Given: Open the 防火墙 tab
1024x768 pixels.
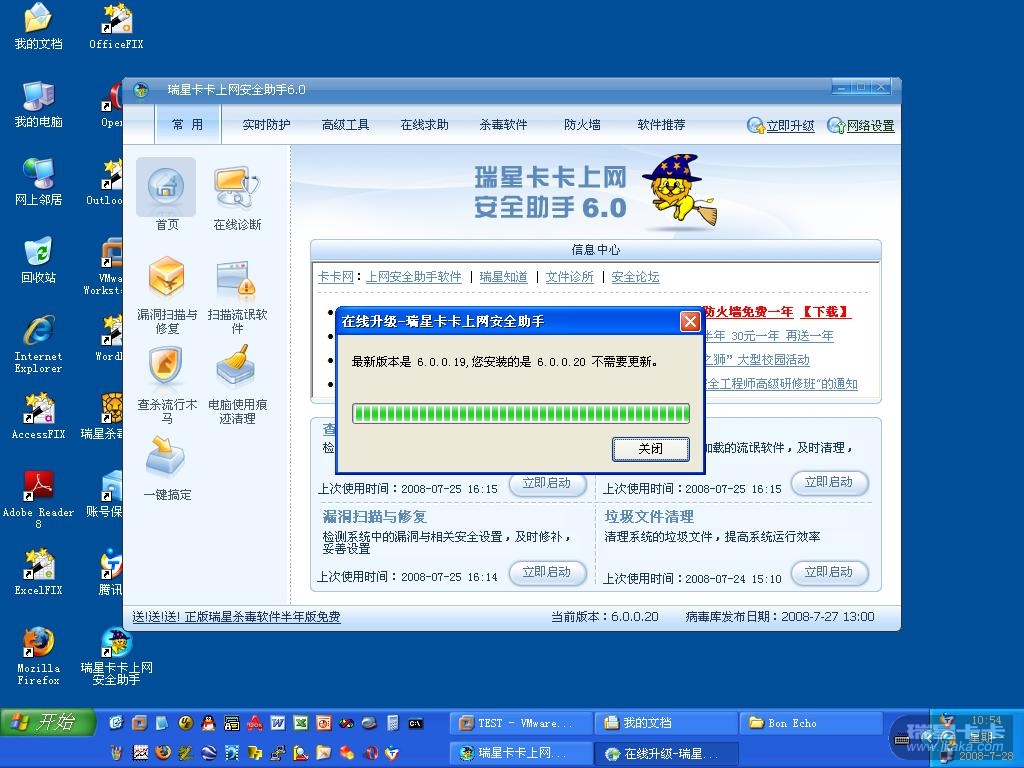Looking at the screenshot, I should coord(582,125).
